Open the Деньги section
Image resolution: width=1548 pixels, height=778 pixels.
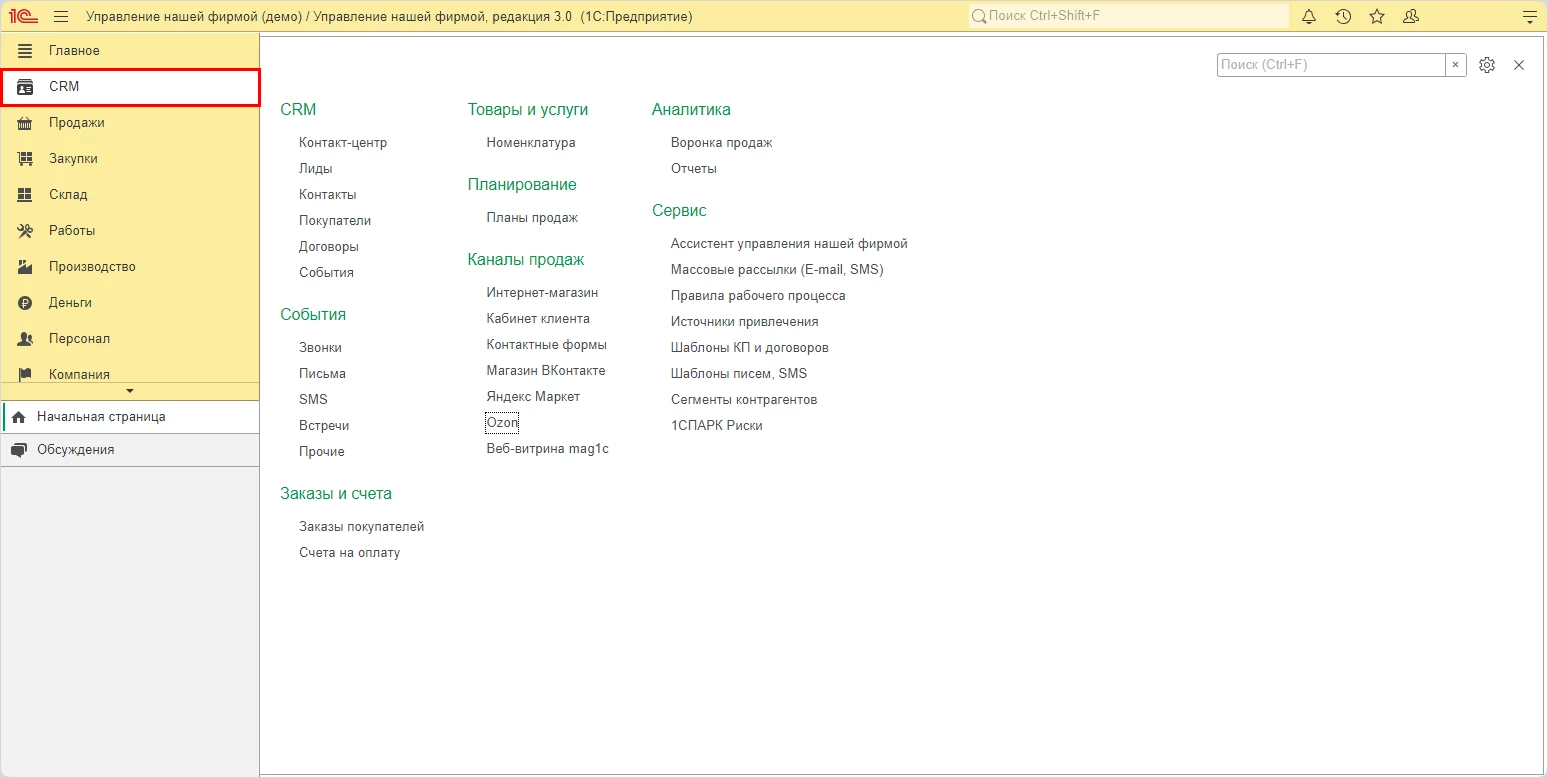[x=130, y=302]
